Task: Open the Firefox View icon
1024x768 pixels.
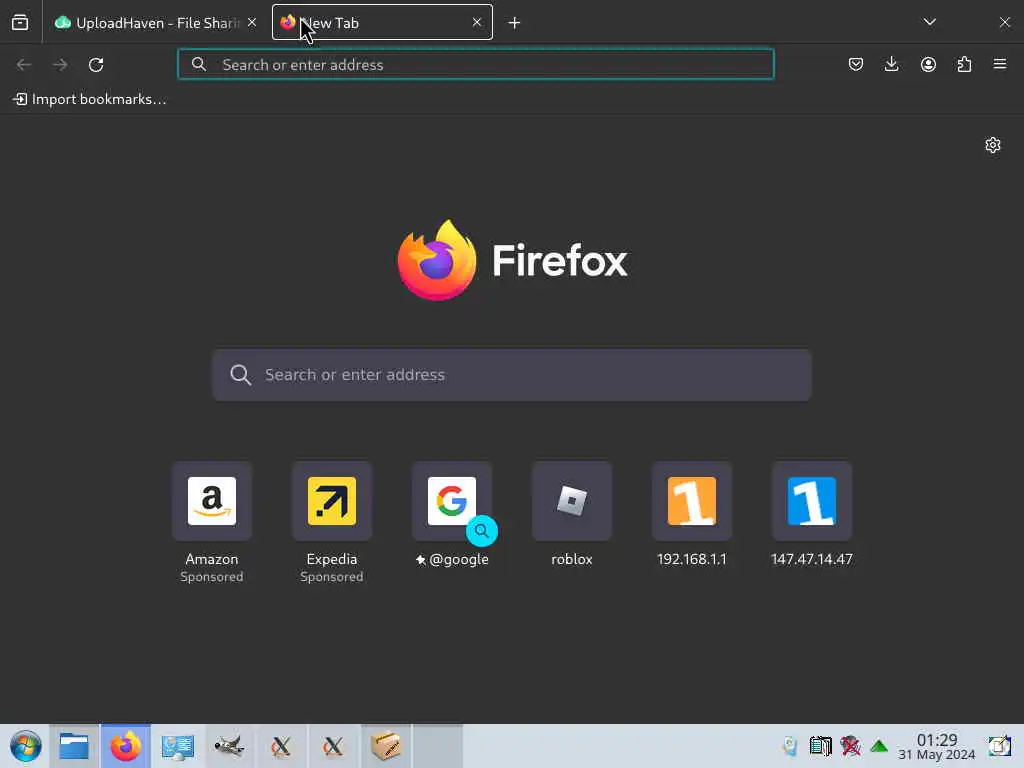Action: coord(20,23)
